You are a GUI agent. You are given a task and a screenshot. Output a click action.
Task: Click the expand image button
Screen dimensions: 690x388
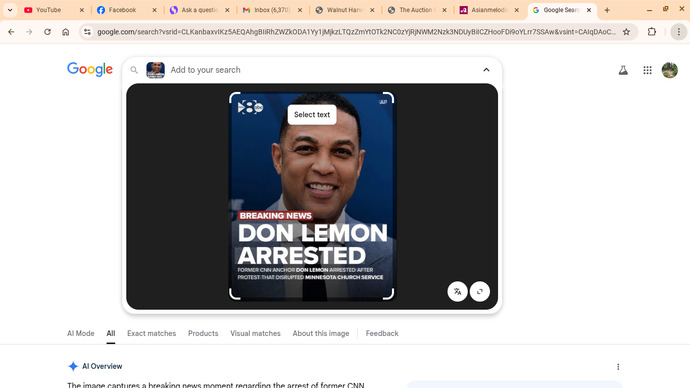pos(480,292)
